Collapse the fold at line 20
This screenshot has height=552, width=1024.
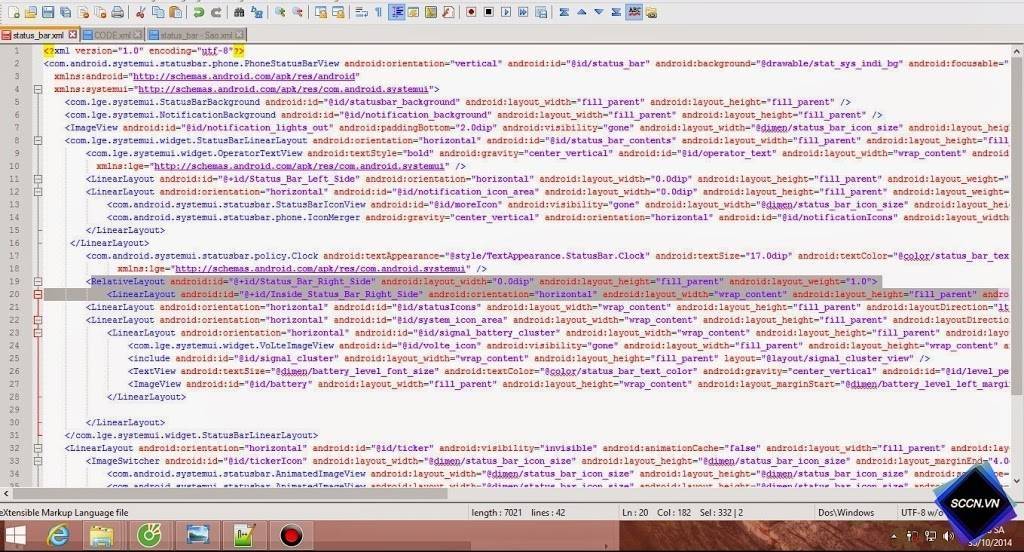(38, 295)
